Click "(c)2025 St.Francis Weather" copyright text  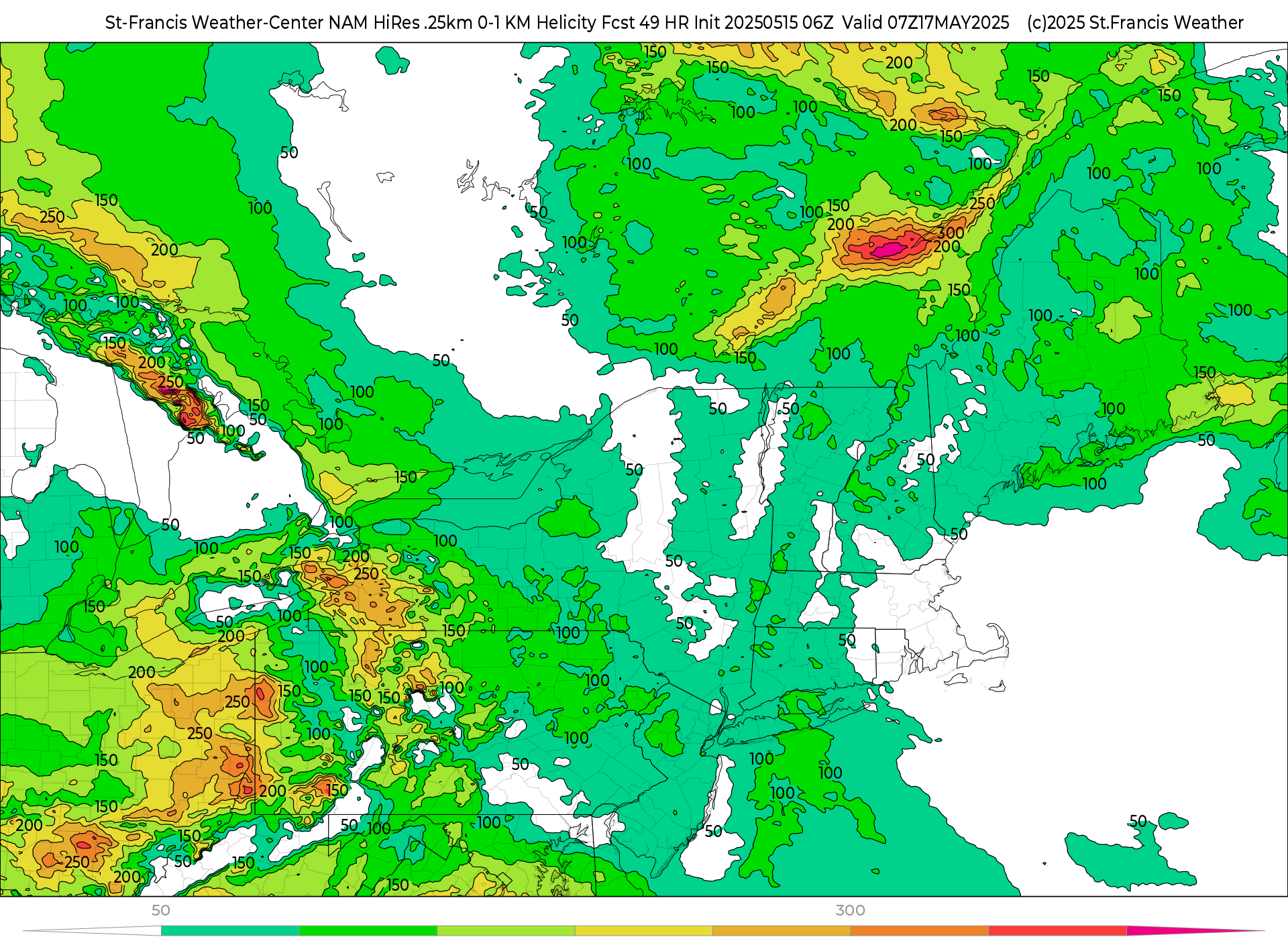[x=1135, y=23]
